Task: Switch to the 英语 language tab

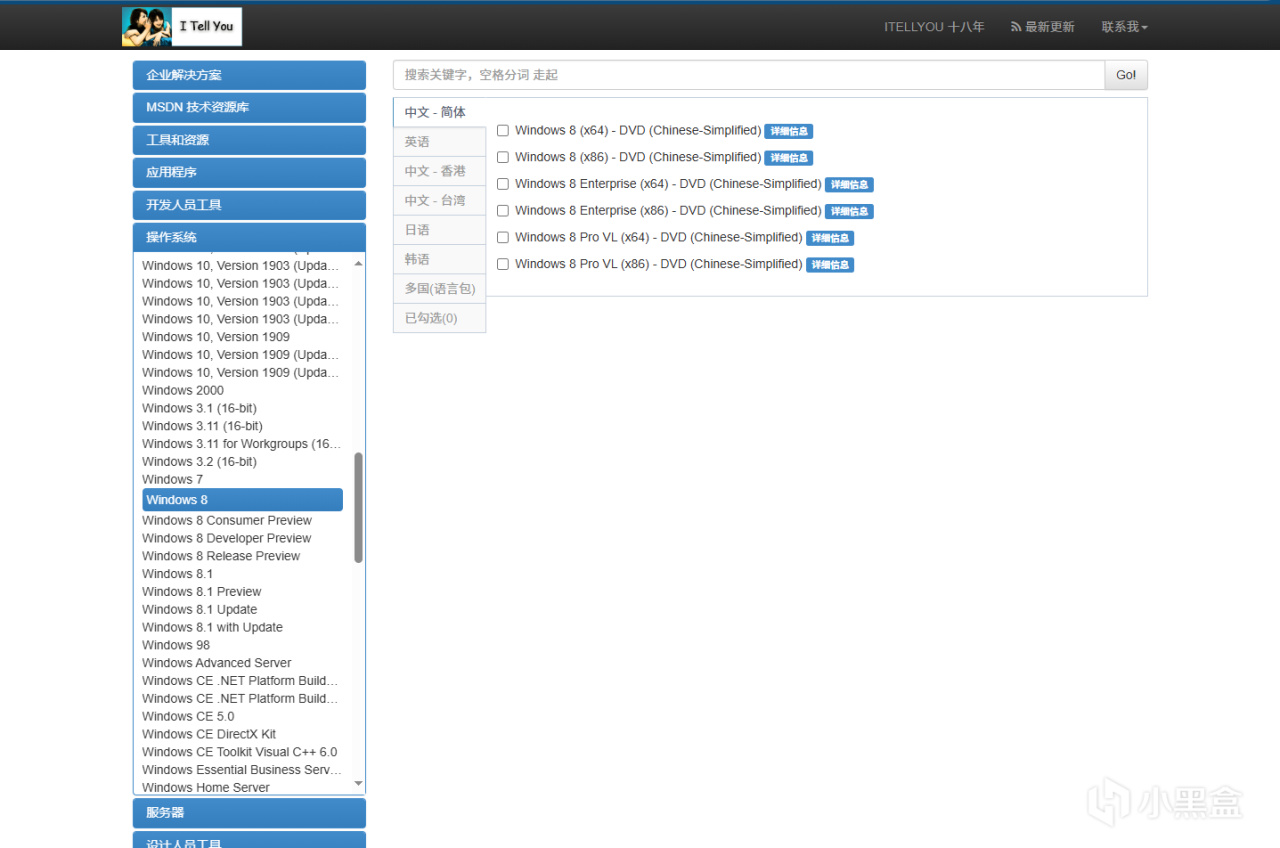Action: [x=439, y=142]
